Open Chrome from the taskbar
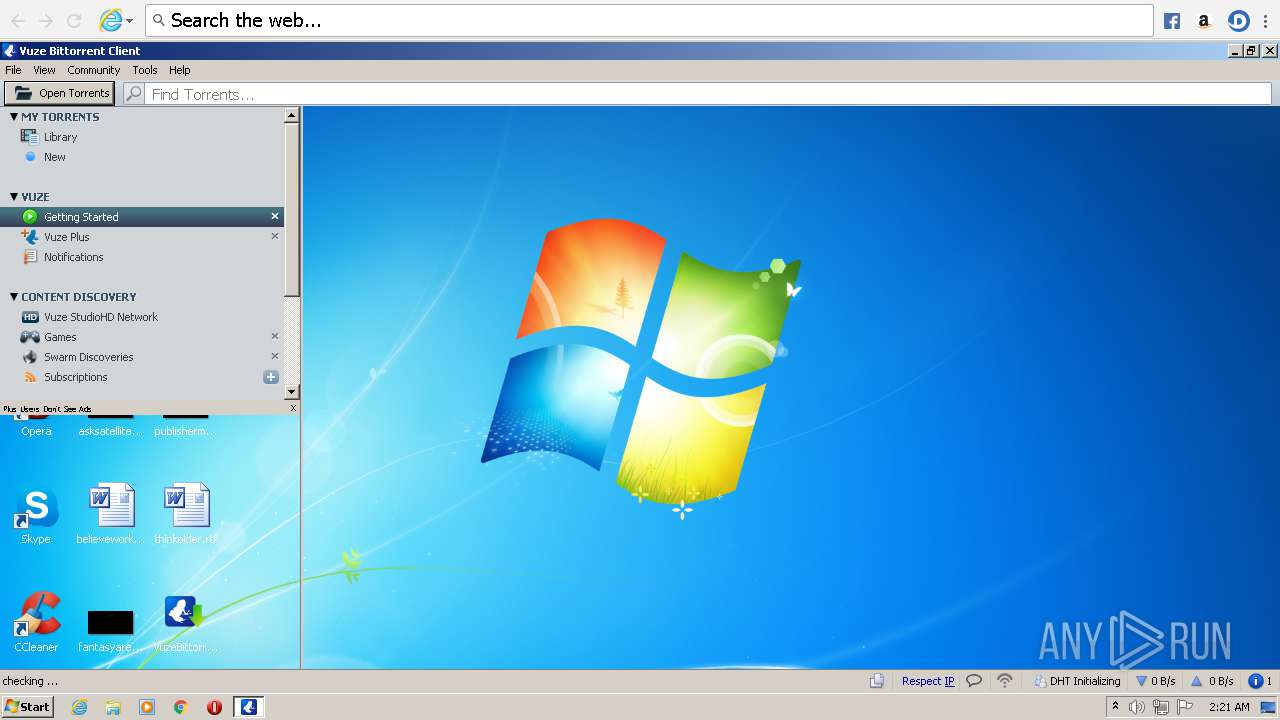This screenshot has width=1280, height=720. pos(181,707)
